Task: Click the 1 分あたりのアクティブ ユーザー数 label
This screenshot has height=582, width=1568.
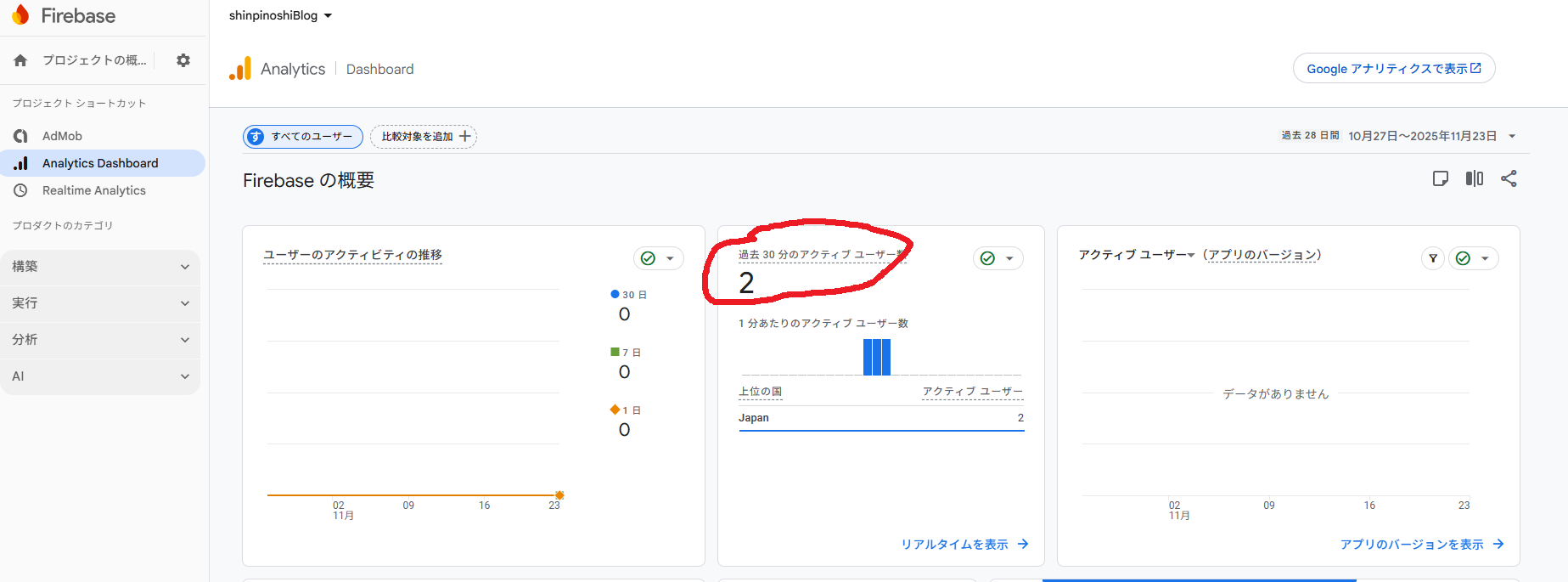Action: pyautogui.click(x=823, y=323)
